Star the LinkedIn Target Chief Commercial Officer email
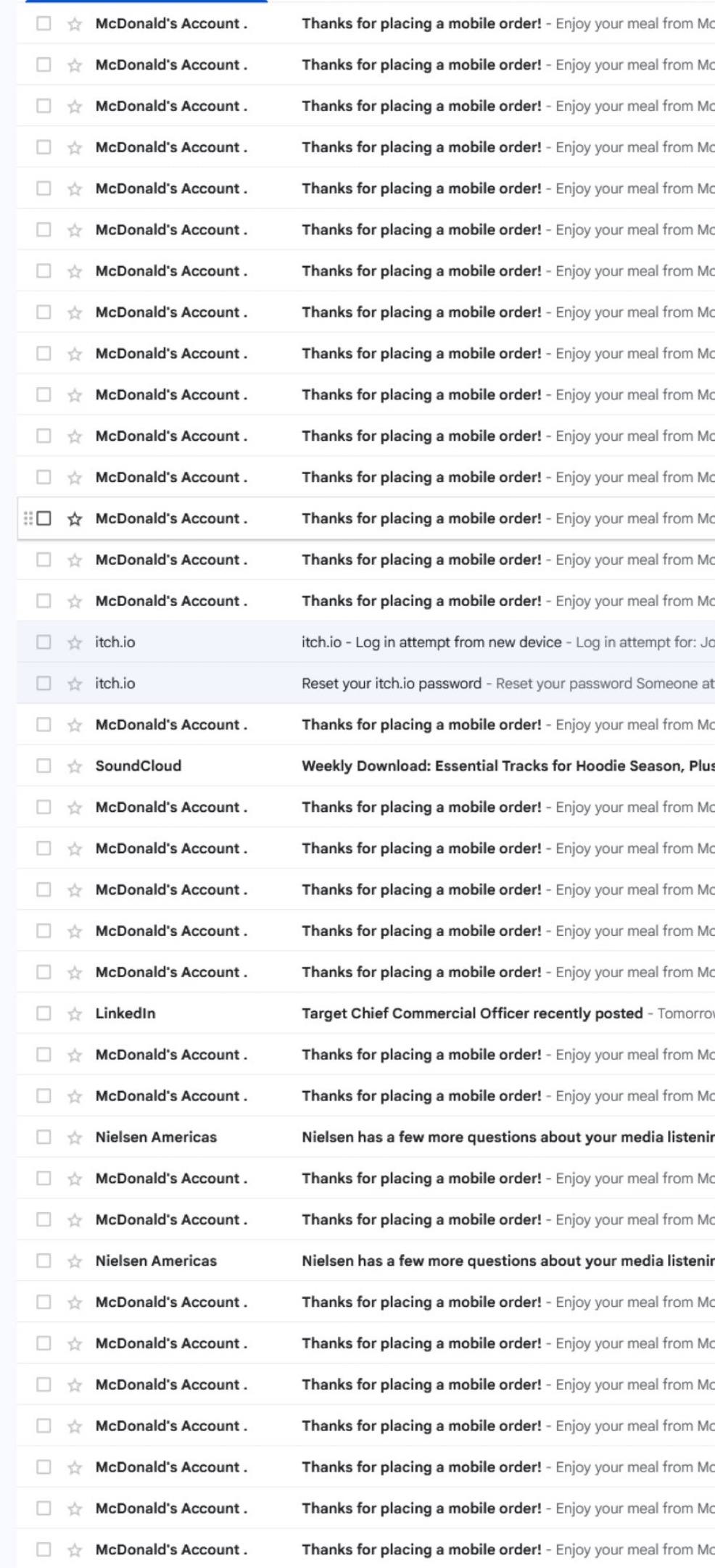 75,1013
